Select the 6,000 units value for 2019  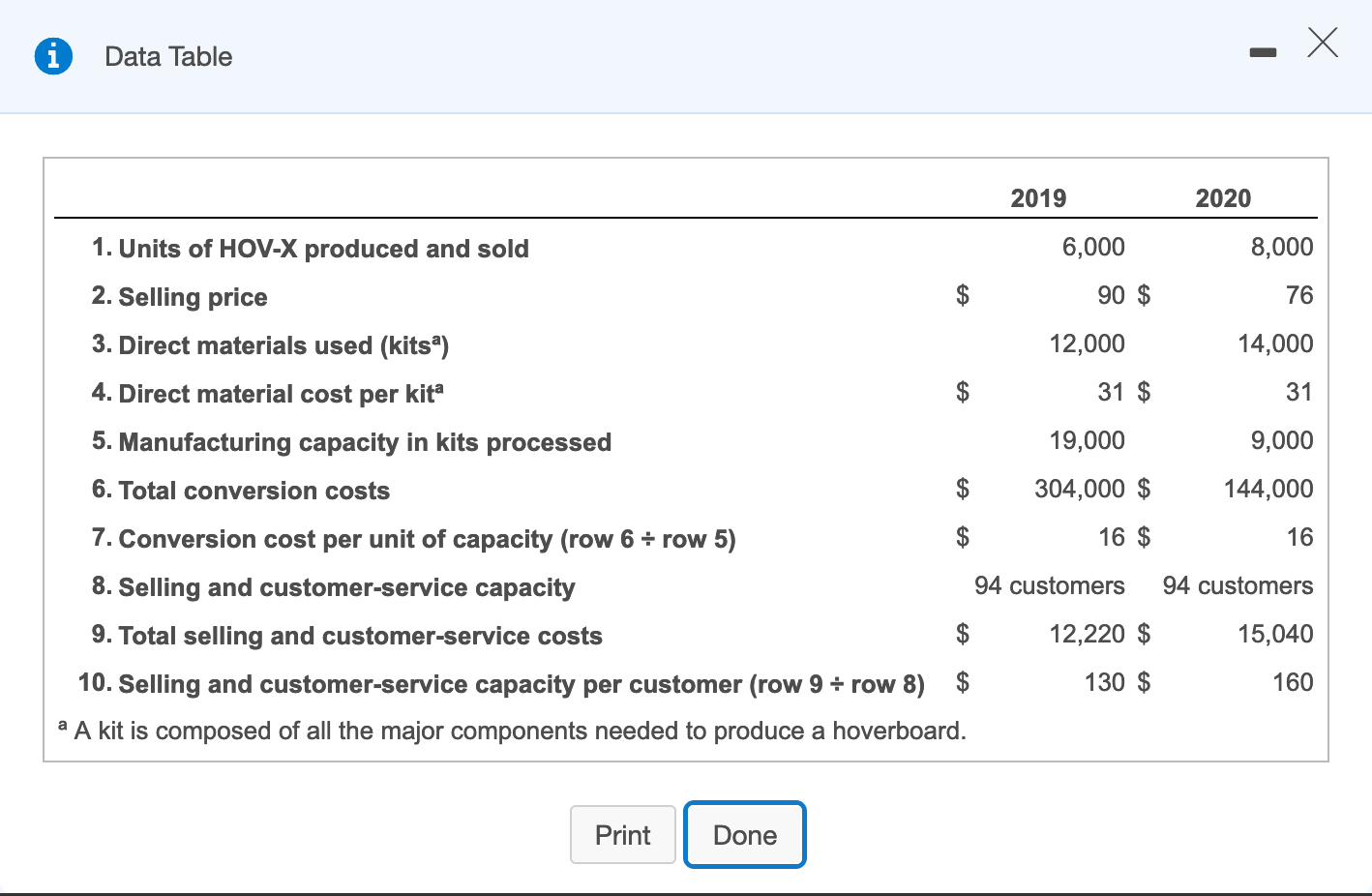1093,247
